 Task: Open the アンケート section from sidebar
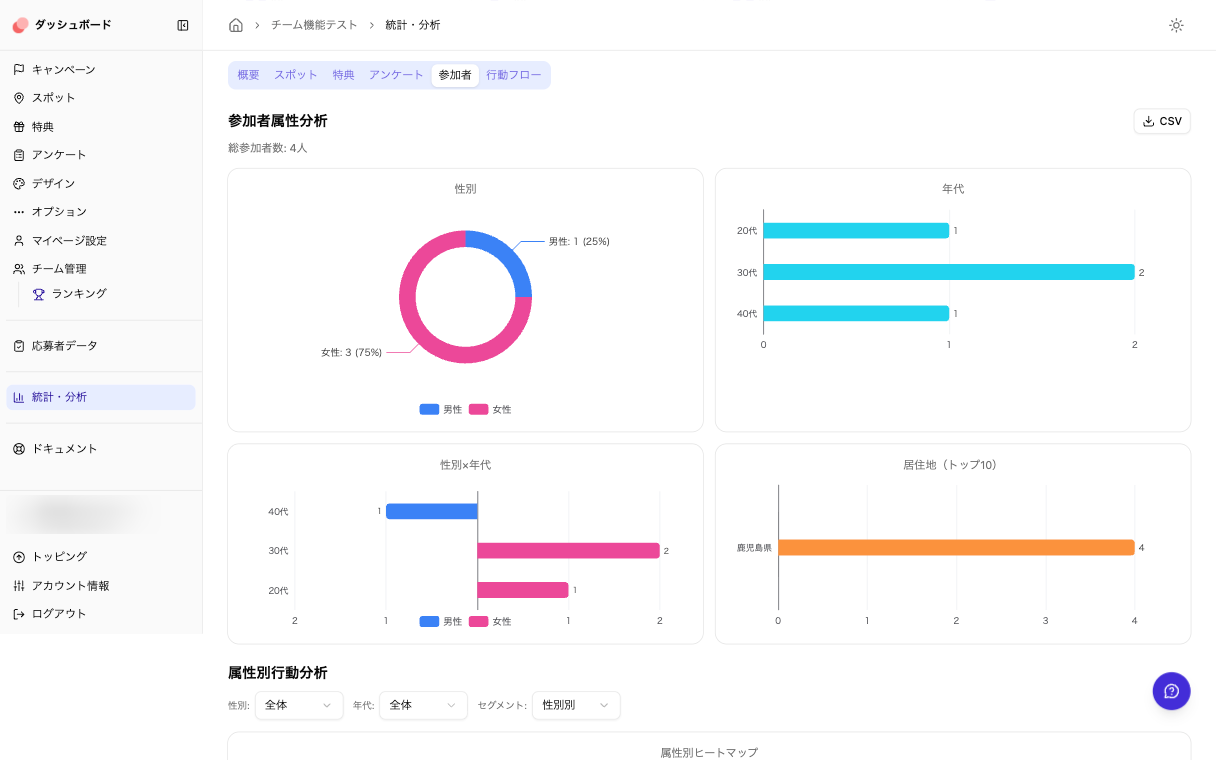click(x=58, y=155)
